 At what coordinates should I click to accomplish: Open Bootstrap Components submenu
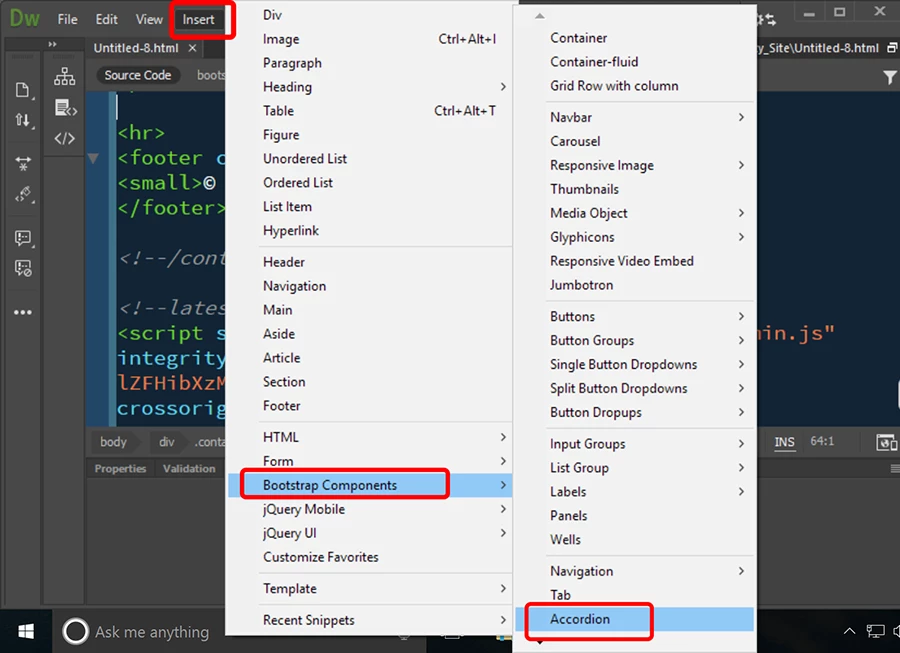point(370,485)
